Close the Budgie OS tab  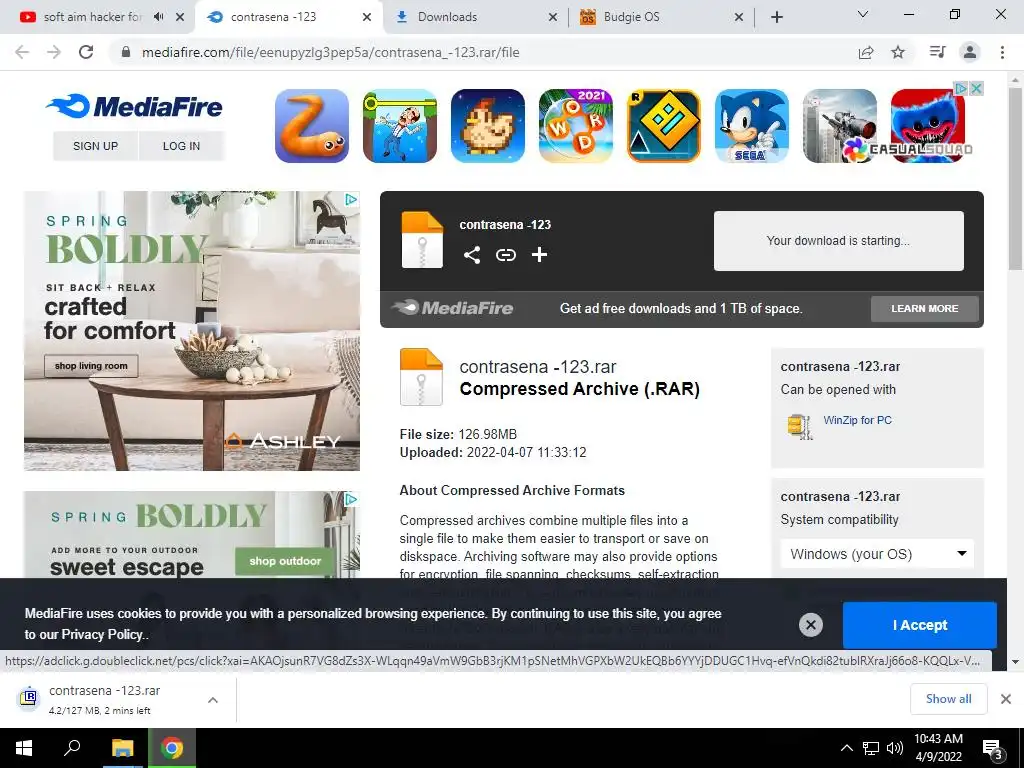[739, 17]
